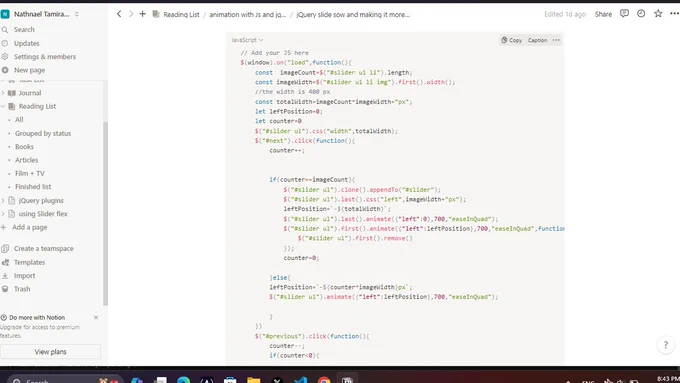Create a New page from sidebar

(29, 70)
